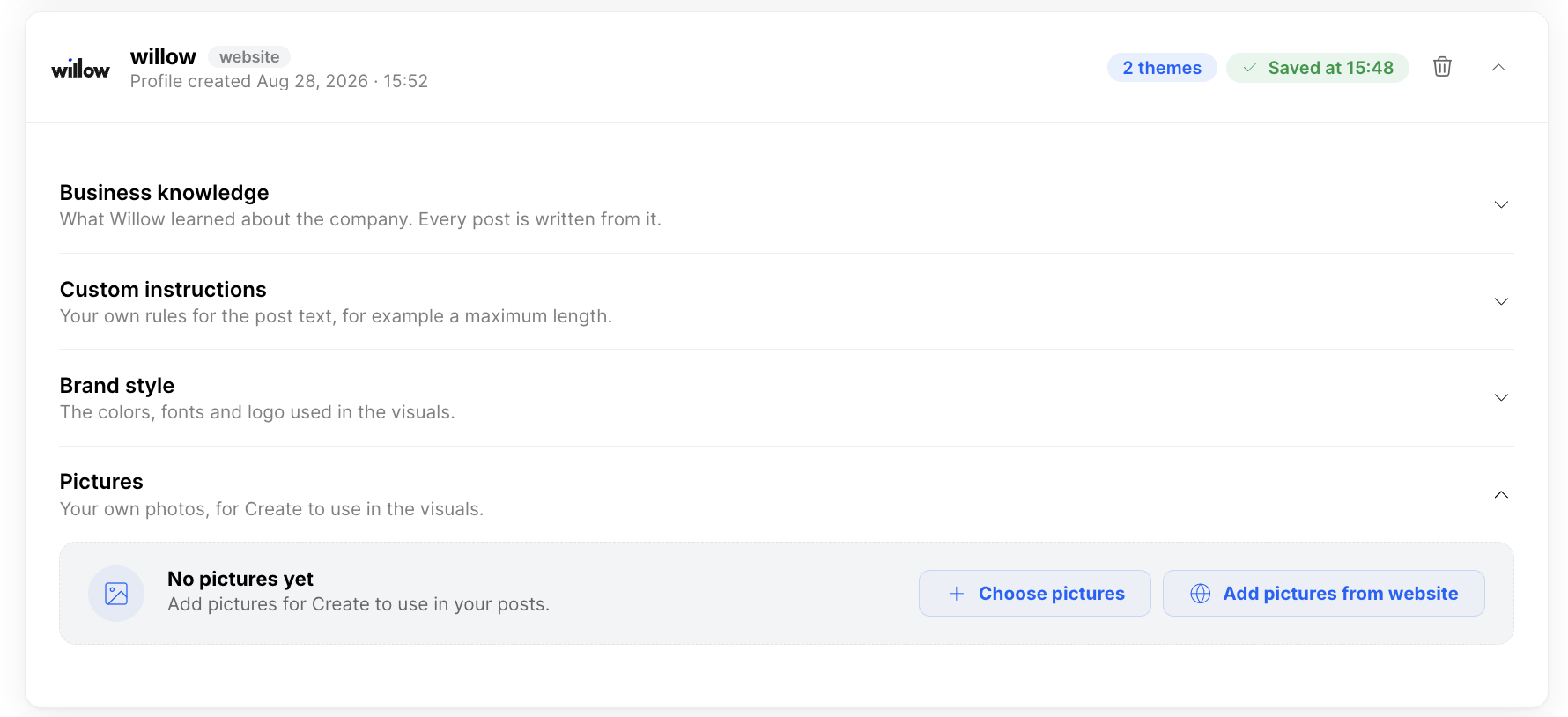Collapse the willow profile card
Screen dimensions: 1568x717
pyautogui.click(x=1498, y=67)
